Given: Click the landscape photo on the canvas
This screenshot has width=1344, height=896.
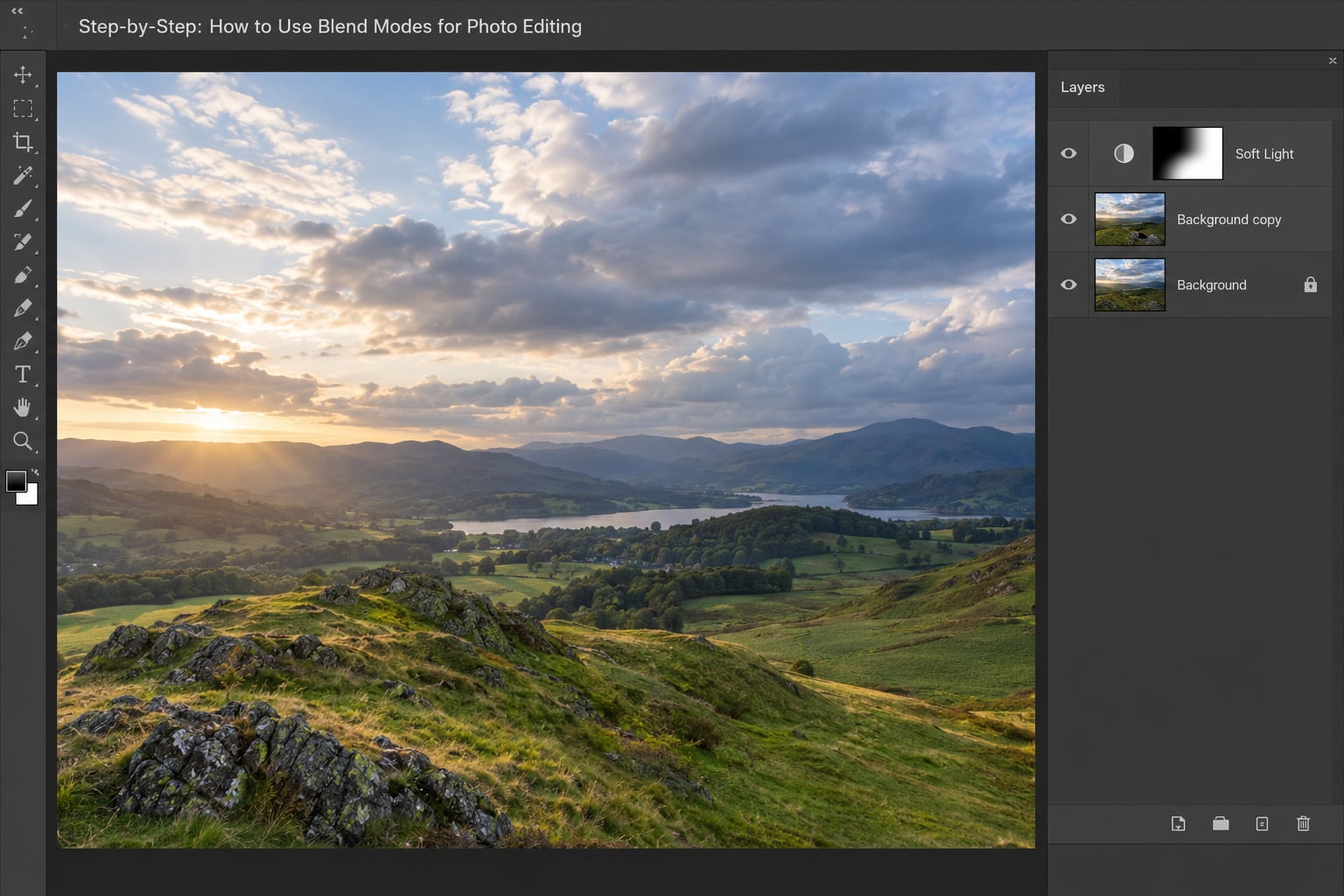Looking at the screenshot, I should [x=546, y=460].
